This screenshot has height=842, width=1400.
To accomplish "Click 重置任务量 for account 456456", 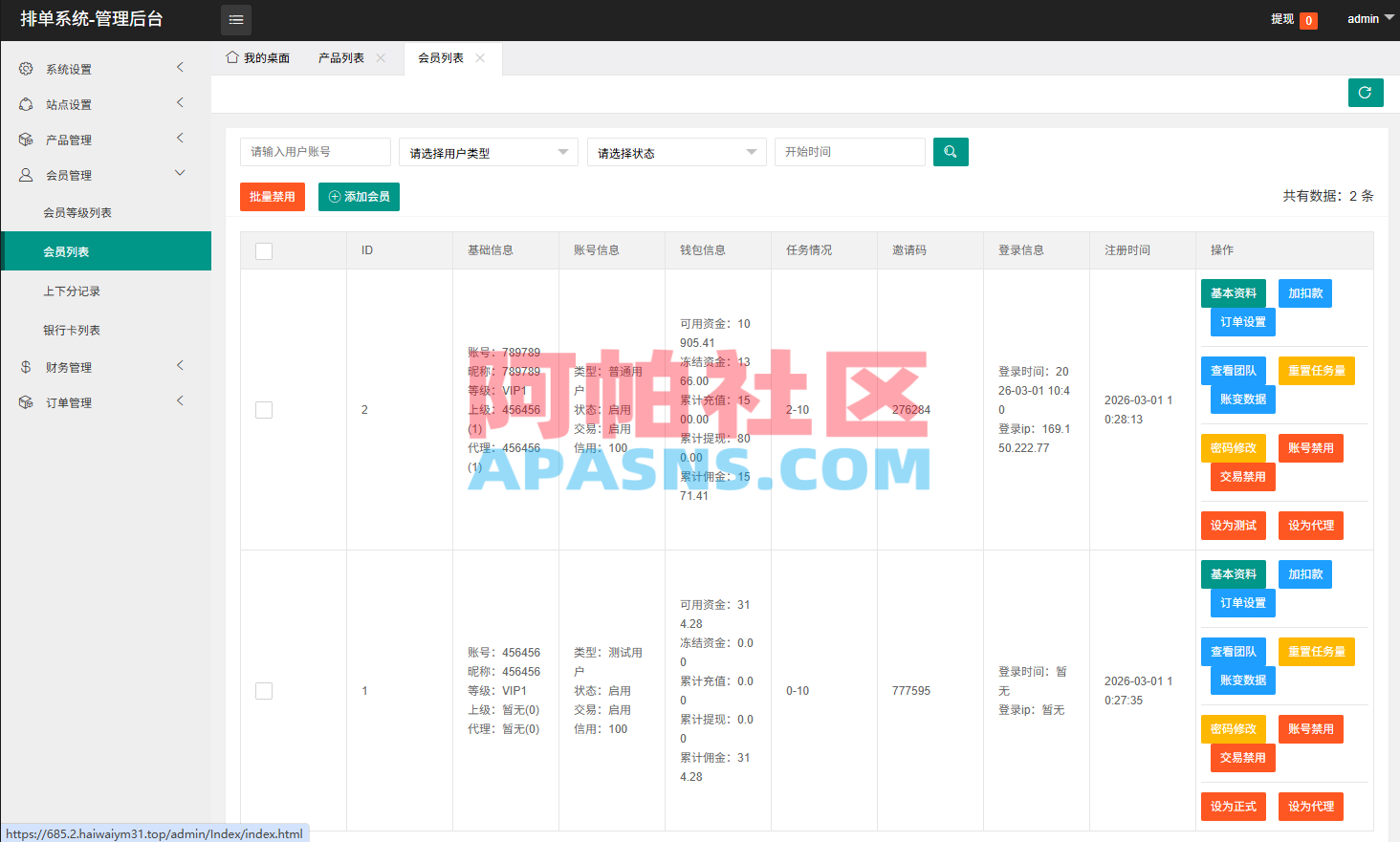I will (1317, 652).
